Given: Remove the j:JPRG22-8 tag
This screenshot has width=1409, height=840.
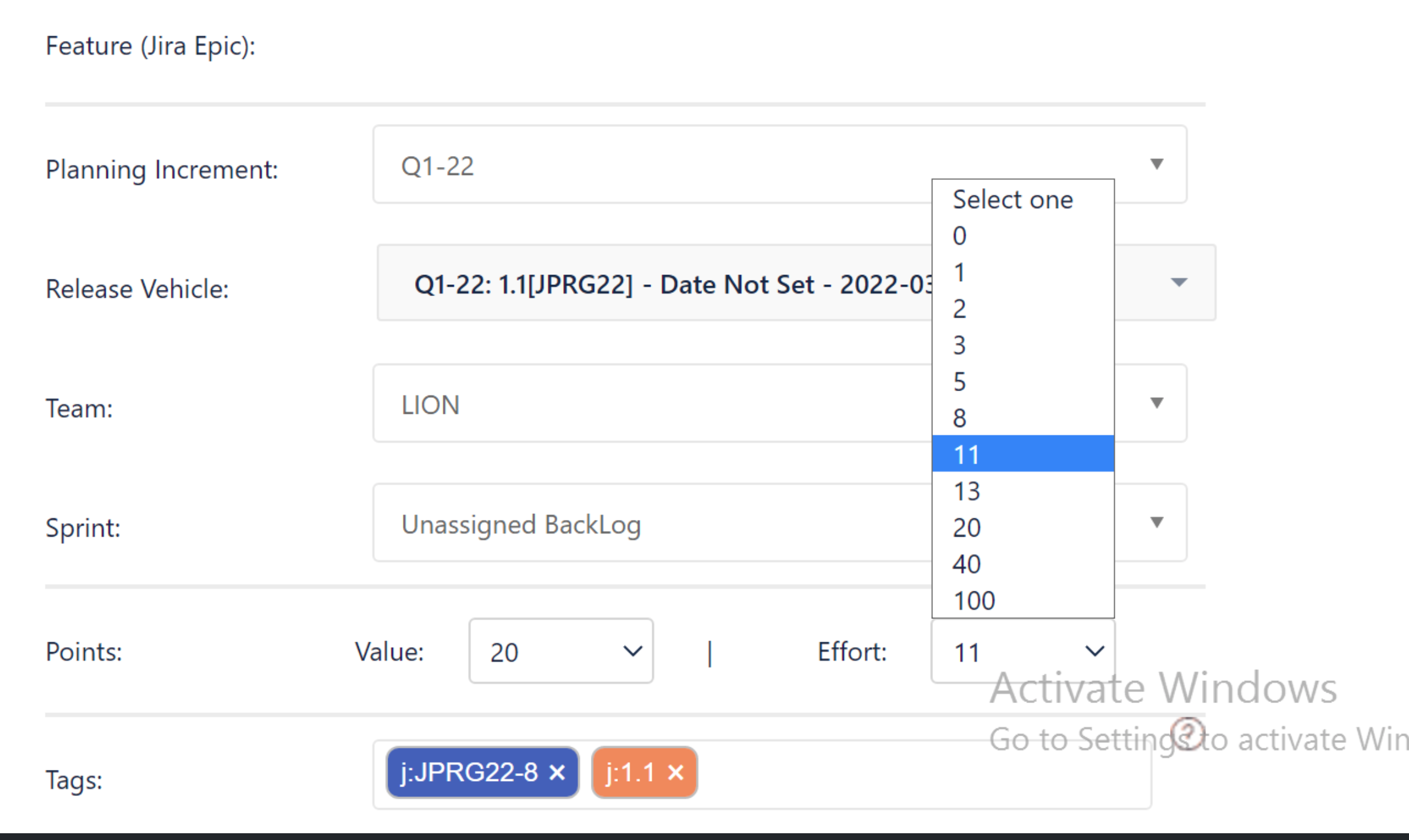Looking at the screenshot, I should coord(557,772).
